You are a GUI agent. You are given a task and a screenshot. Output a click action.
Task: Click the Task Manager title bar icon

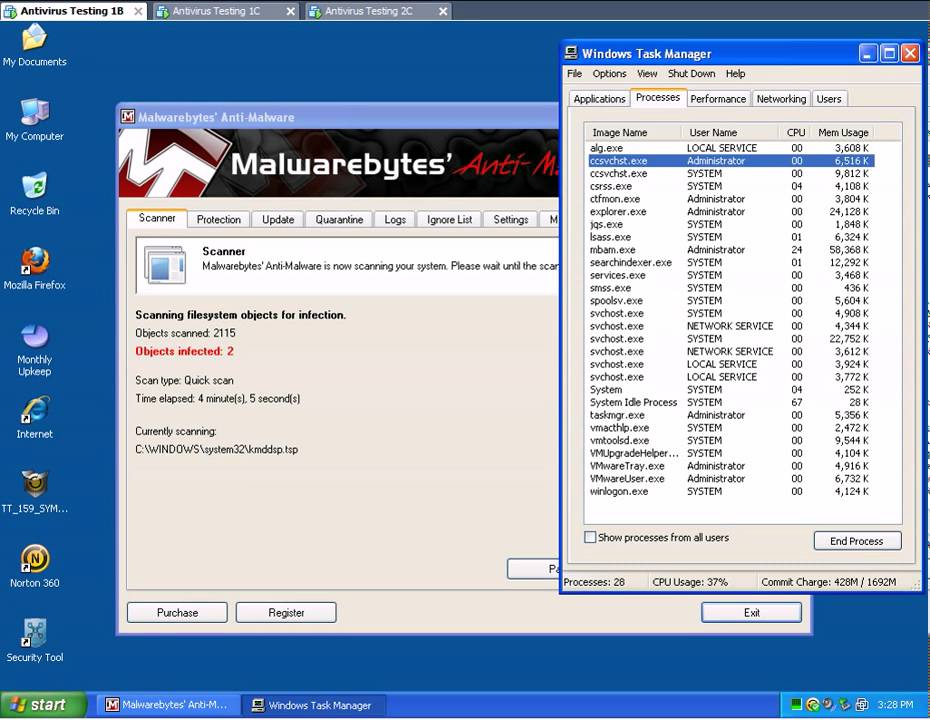tap(571, 53)
